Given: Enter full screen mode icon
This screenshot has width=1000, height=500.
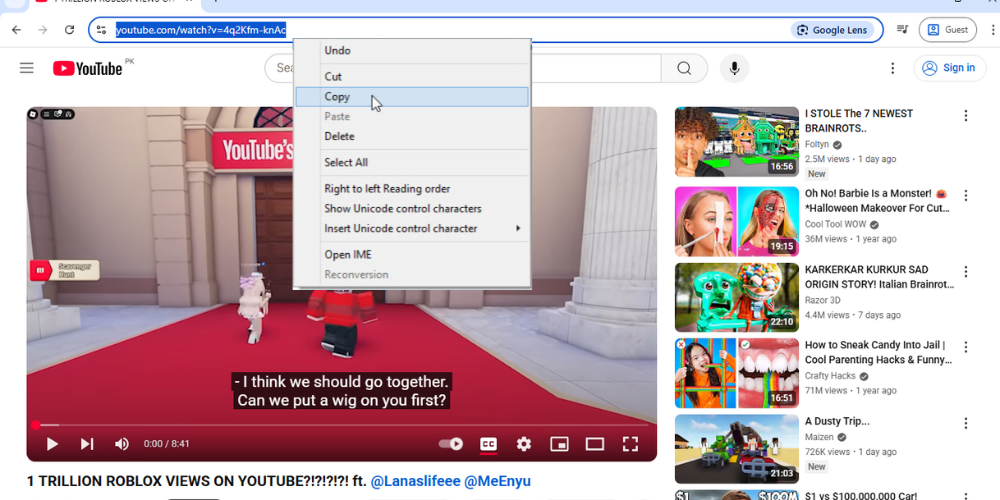Looking at the screenshot, I should click(x=630, y=444).
